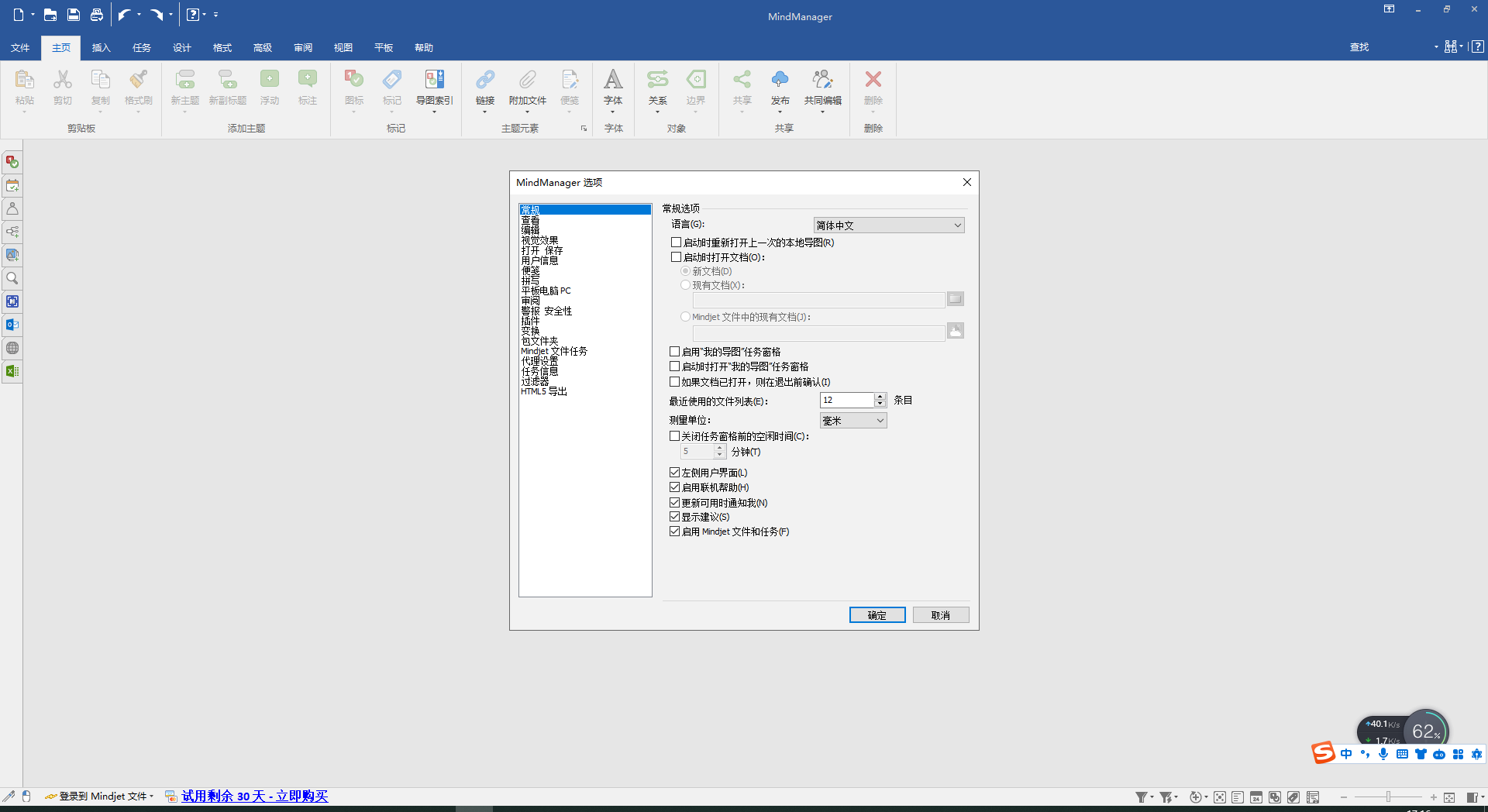This screenshot has width=1488, height=812.
Task: Enable reopen last local maps on startup checkbox
Action: point(676,243)
